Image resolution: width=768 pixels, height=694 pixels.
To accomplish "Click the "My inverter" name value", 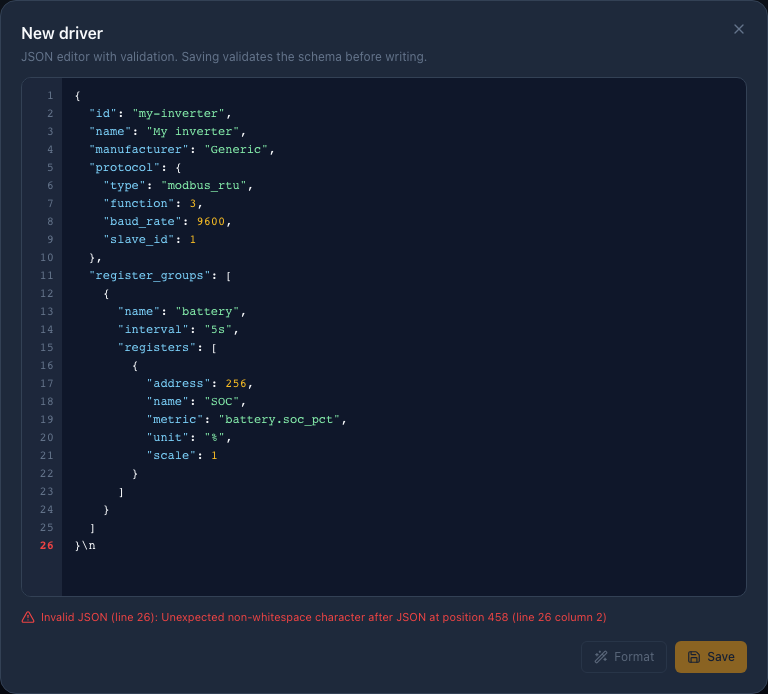I will [192, 131].
